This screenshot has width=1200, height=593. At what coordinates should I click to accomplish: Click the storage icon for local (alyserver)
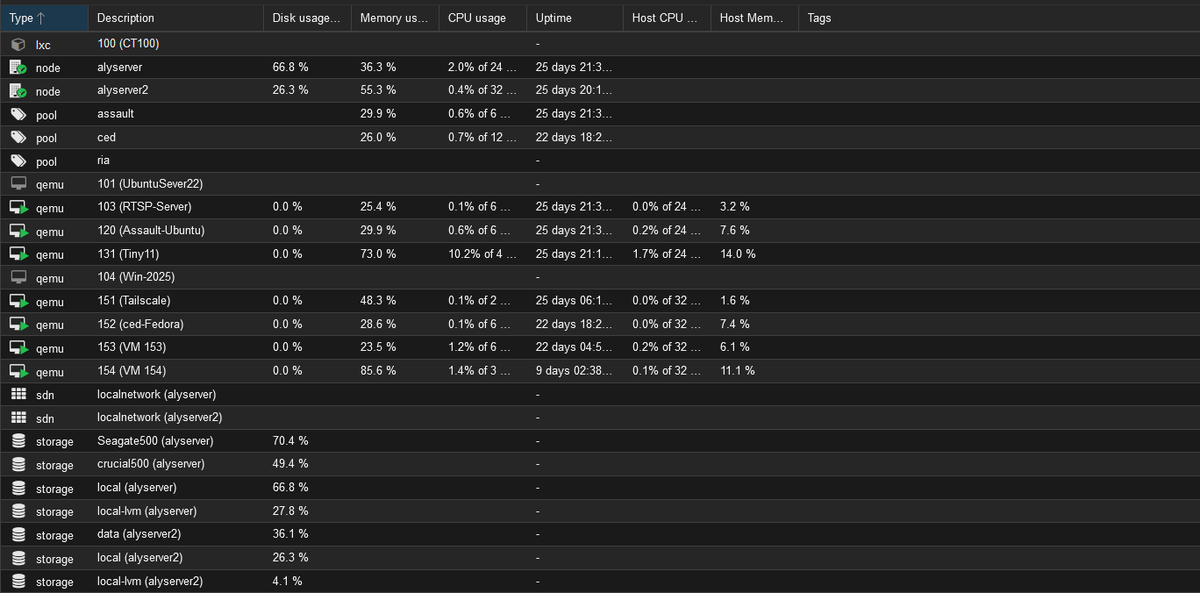pos(17,488)
